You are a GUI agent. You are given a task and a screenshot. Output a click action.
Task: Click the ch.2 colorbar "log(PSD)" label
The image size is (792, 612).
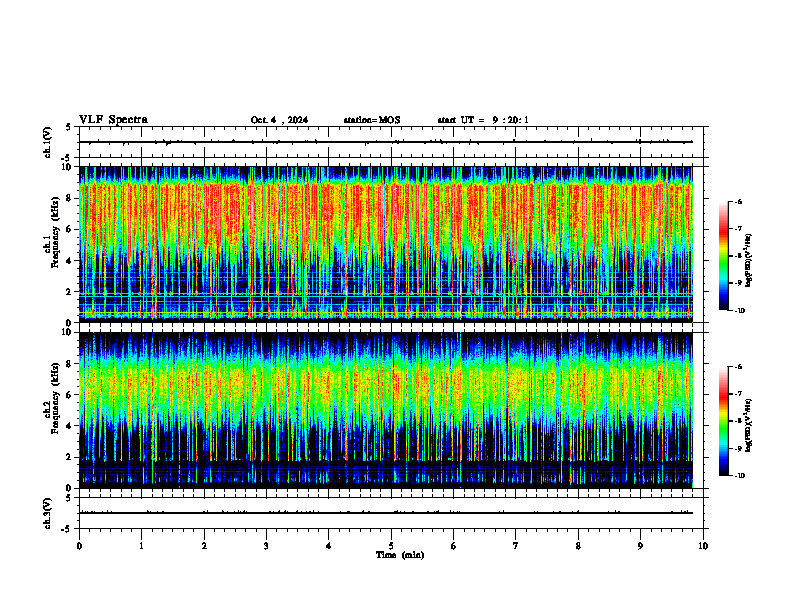[x=750, y=425]
